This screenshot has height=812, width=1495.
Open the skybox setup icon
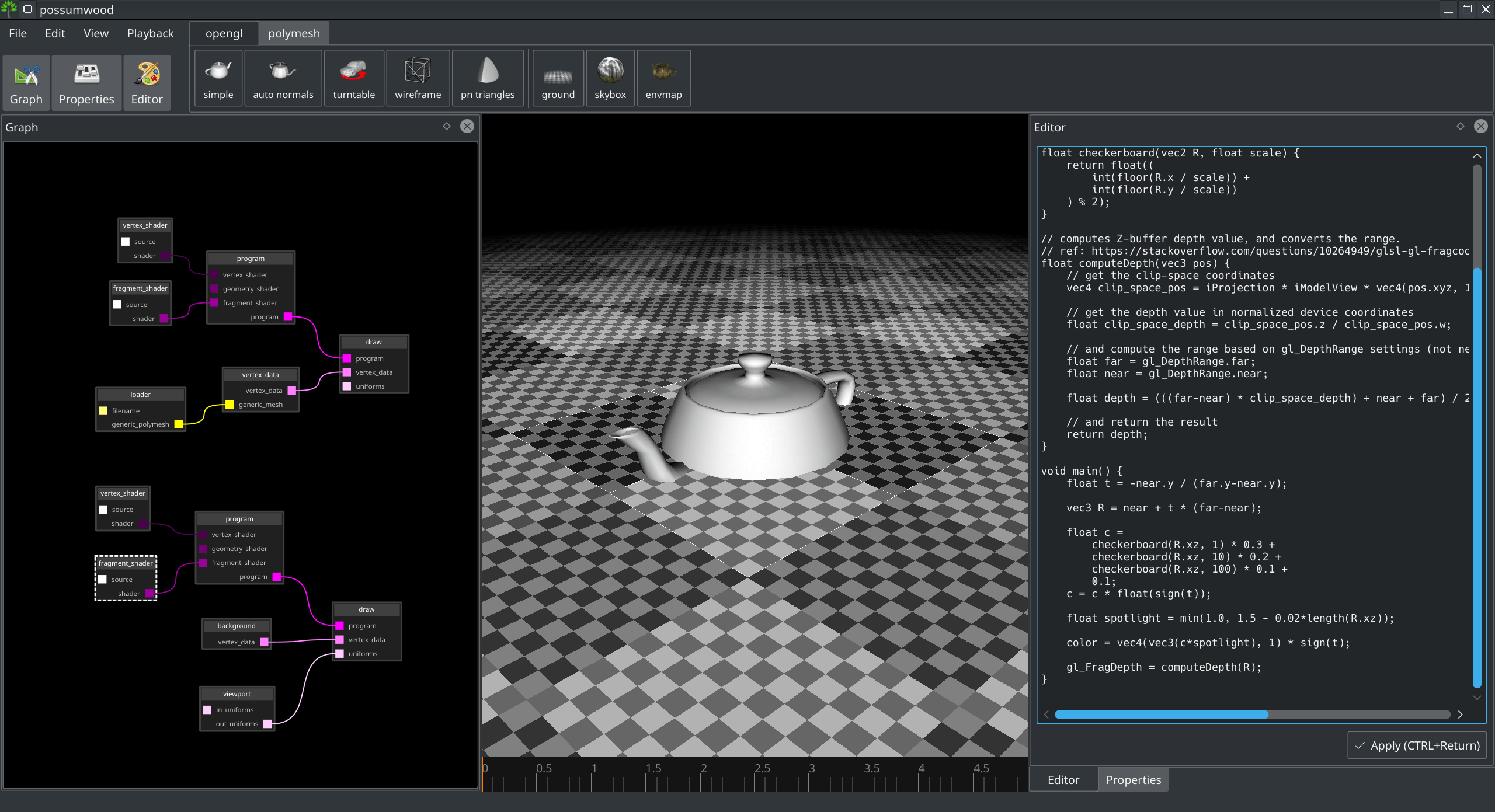pyautogui.click(x=609, y=78)
